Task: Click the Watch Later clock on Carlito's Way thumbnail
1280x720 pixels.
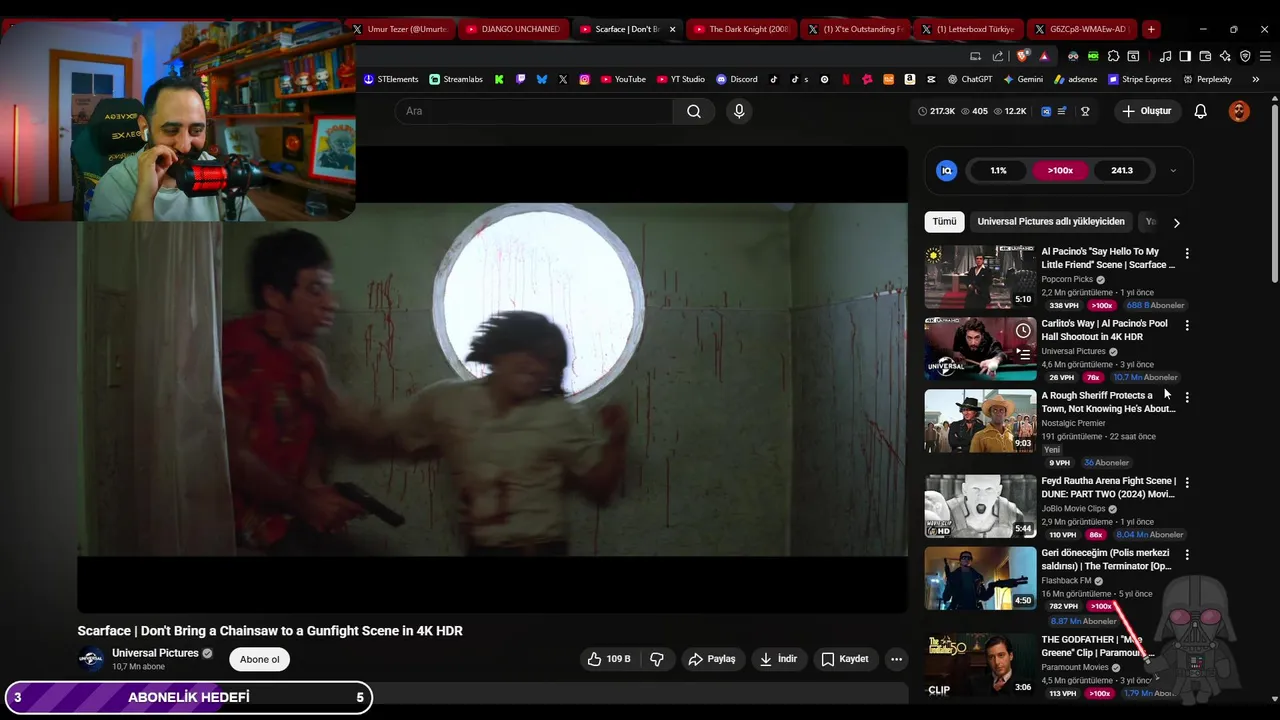Action: pos(1023,330)
